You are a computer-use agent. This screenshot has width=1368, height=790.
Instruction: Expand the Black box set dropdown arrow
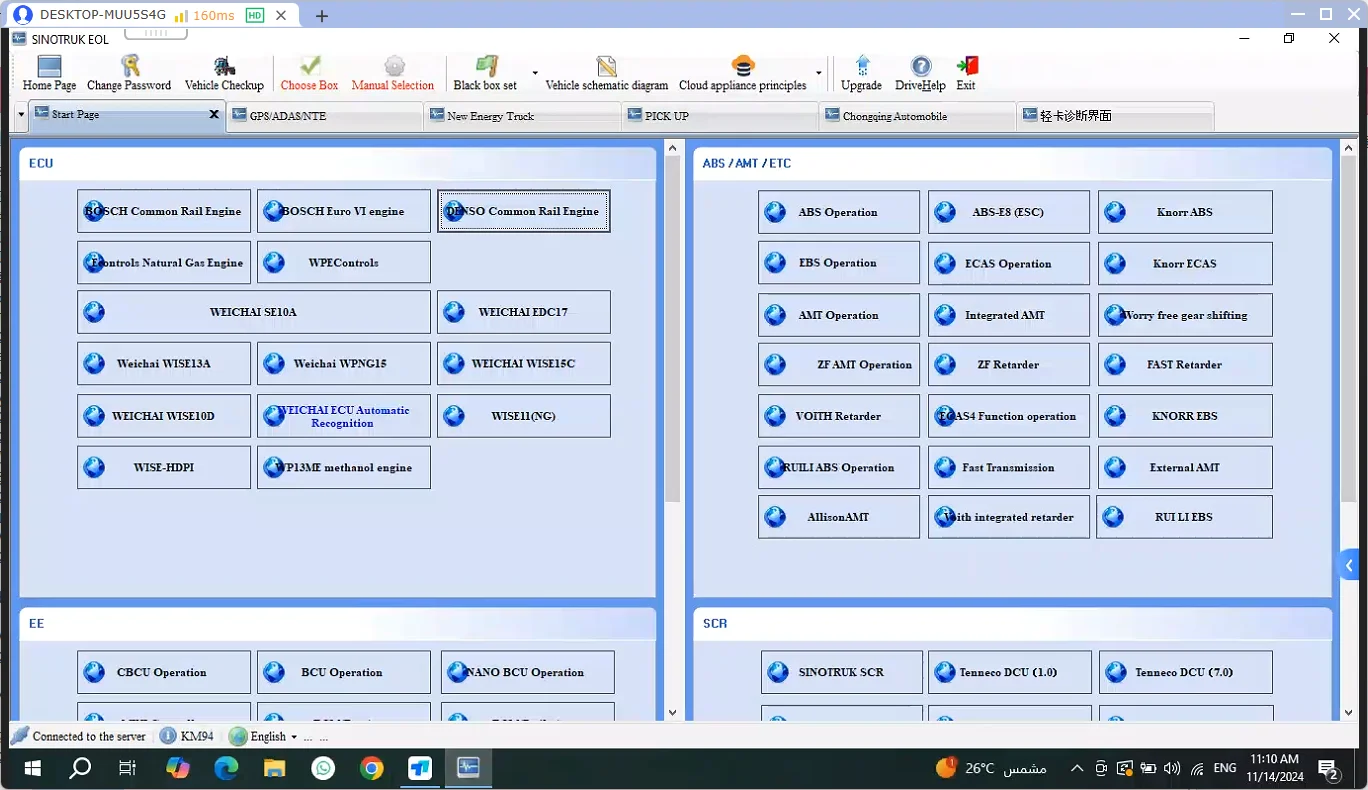coord(535,74)
